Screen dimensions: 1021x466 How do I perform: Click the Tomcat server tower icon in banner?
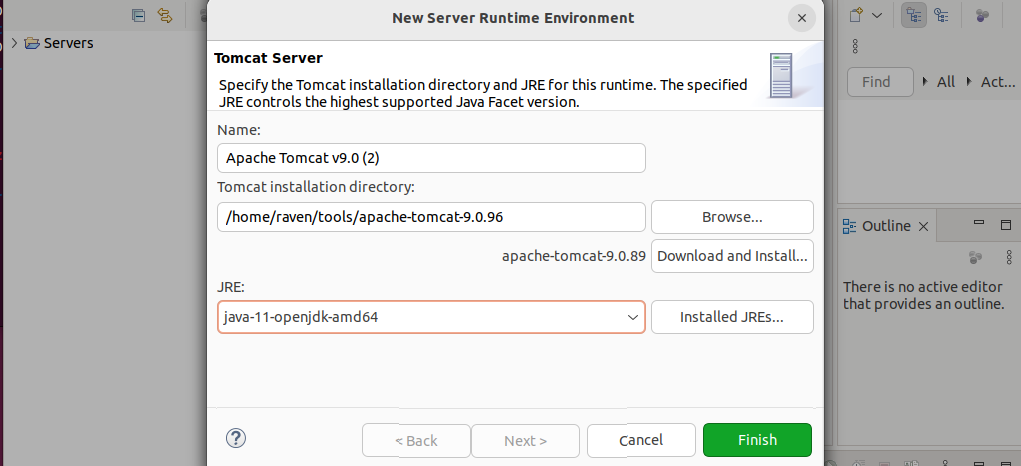tap(780, 75)
